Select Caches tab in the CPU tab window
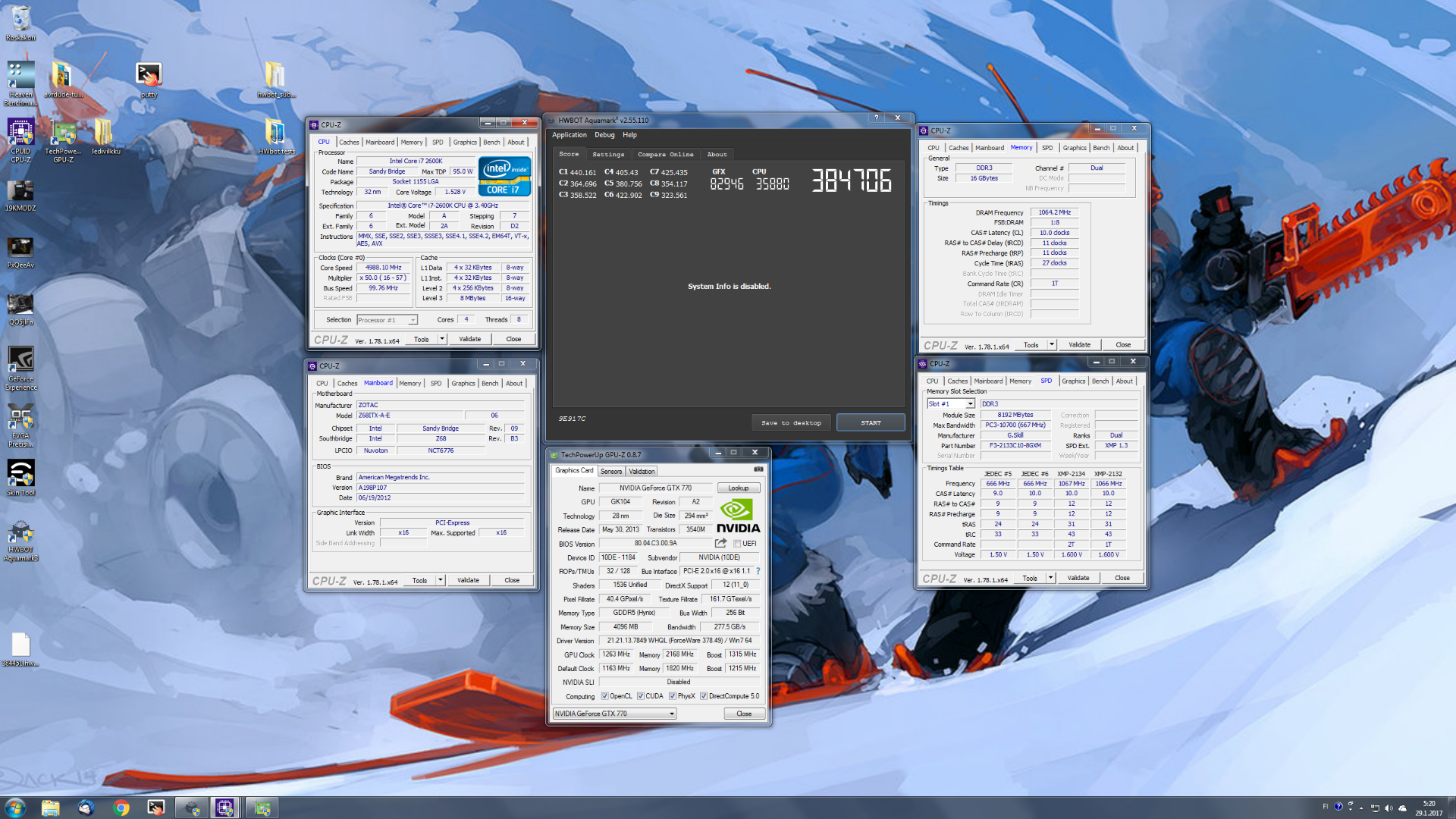Viewport: 1456px width, 819px height. pos(349,142)
